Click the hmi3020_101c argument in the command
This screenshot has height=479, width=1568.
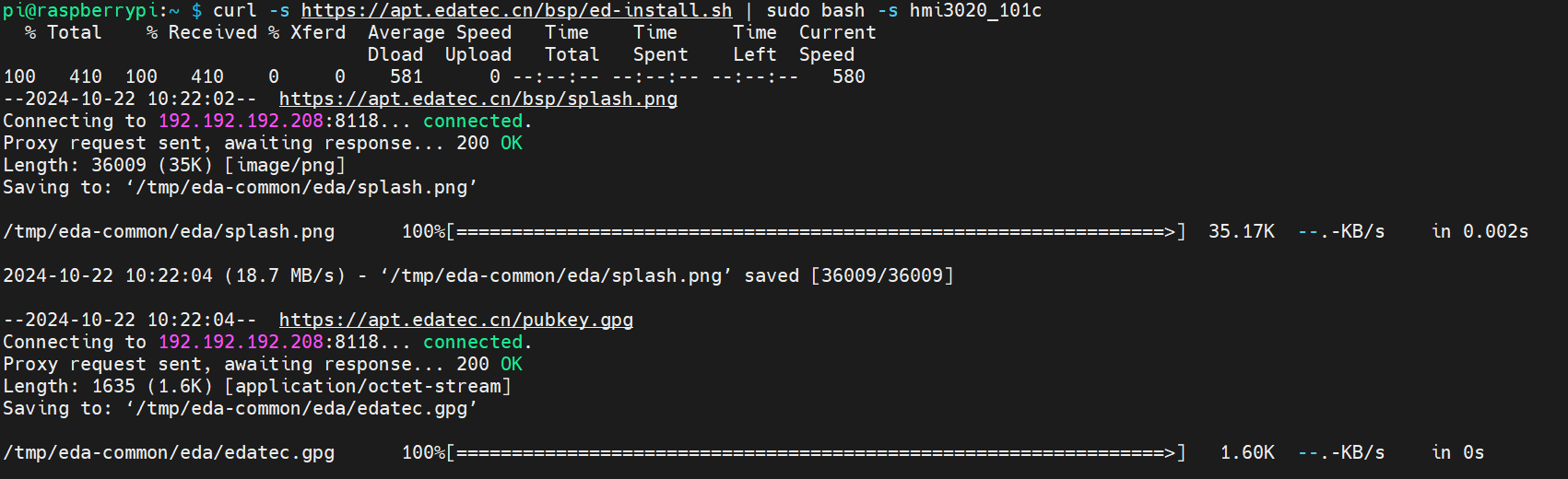(x=975, y=11)
